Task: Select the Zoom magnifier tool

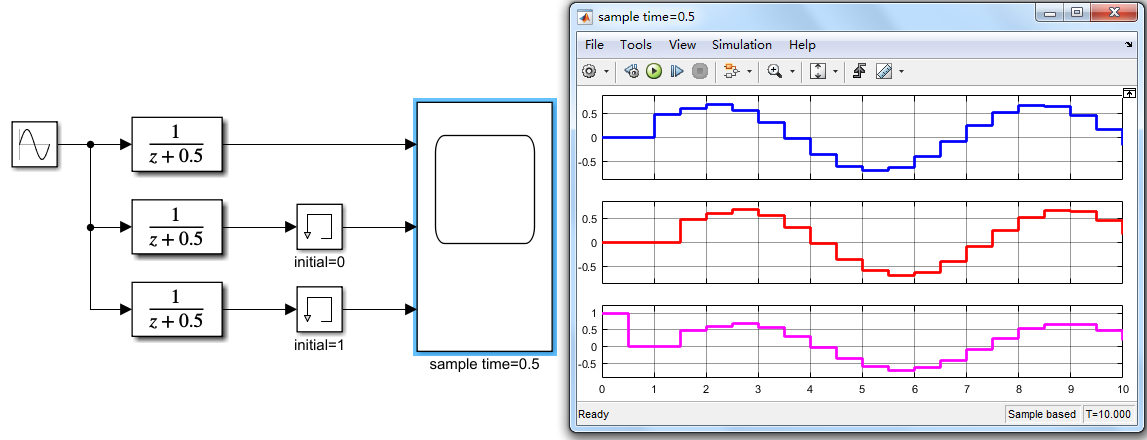Action: point(774,71)
